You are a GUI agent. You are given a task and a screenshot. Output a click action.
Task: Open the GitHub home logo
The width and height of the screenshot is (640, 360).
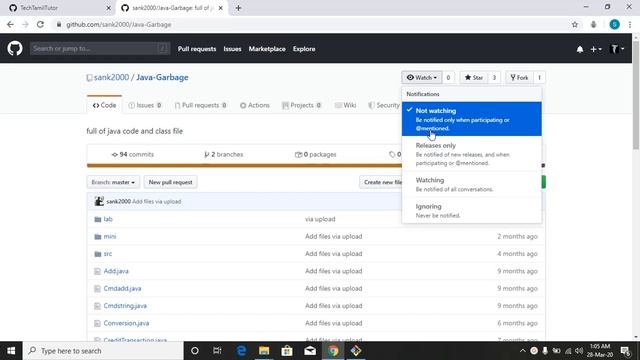pyautogui.click(x=15, y=49)
